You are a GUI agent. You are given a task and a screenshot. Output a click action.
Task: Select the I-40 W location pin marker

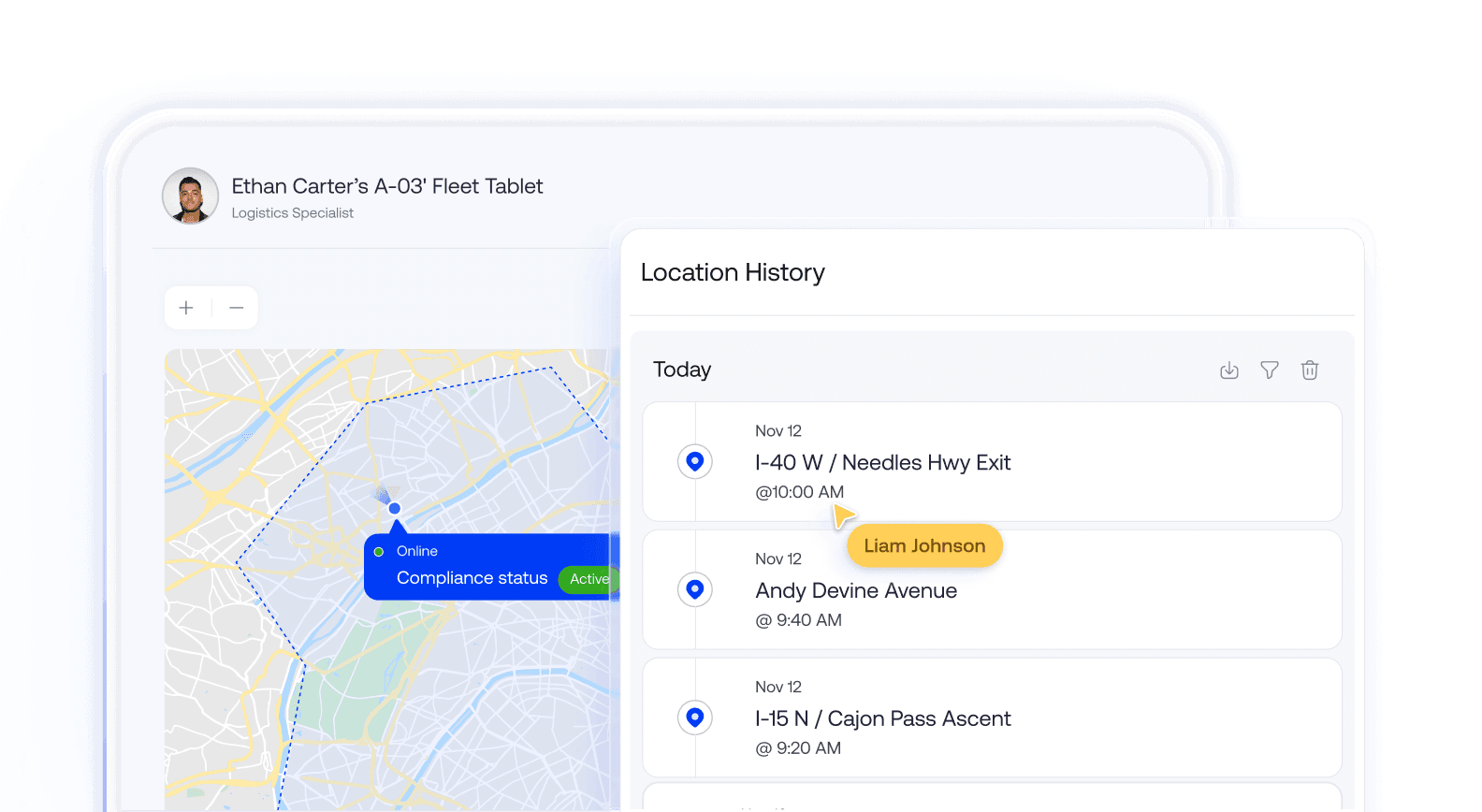(x=695, y=461)
